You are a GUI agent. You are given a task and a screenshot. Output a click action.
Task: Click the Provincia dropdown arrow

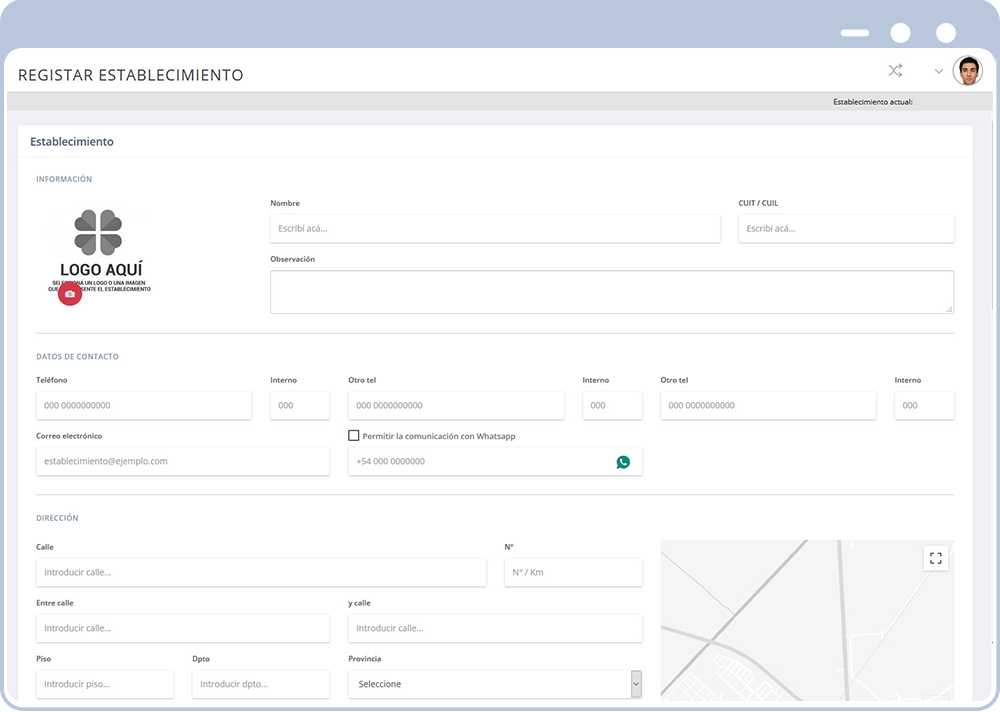tap(635, 684)
